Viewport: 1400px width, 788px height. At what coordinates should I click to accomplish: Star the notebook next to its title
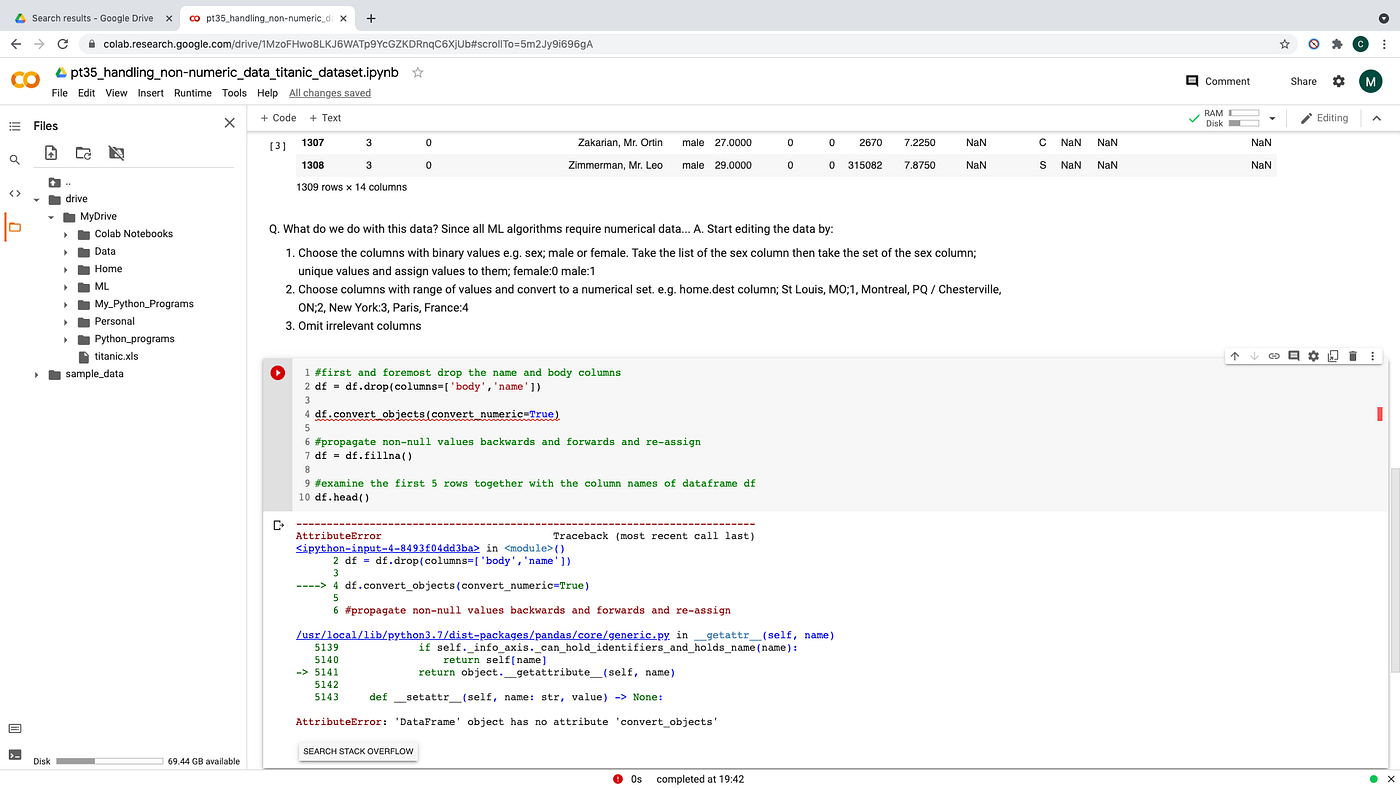click(417, 72)
